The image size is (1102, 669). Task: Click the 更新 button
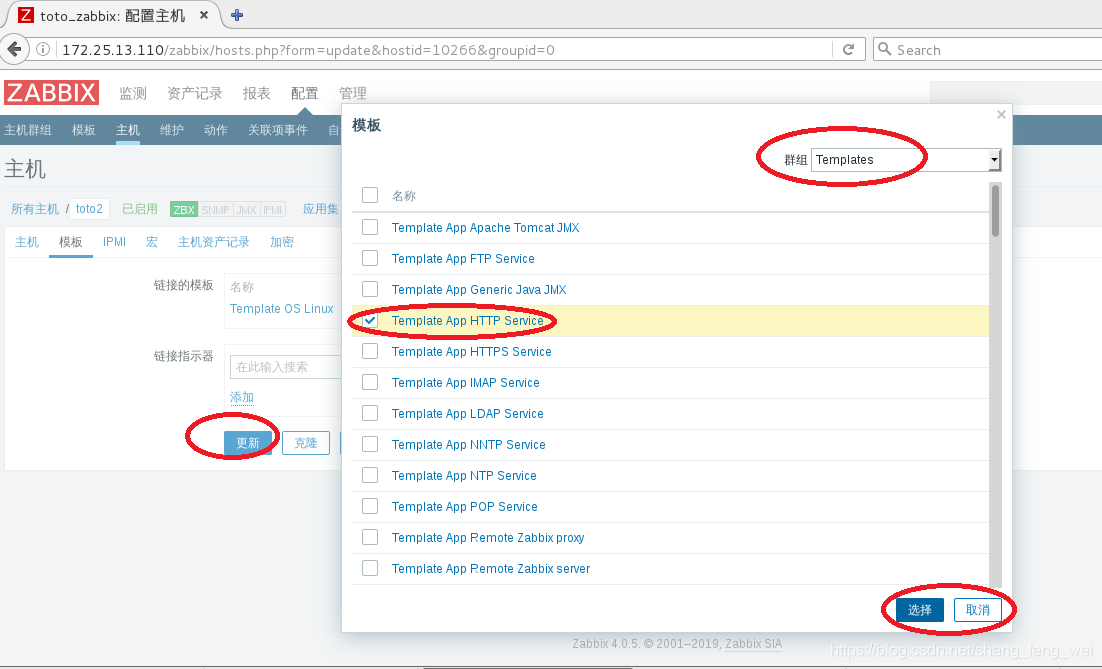pos(248,443)
